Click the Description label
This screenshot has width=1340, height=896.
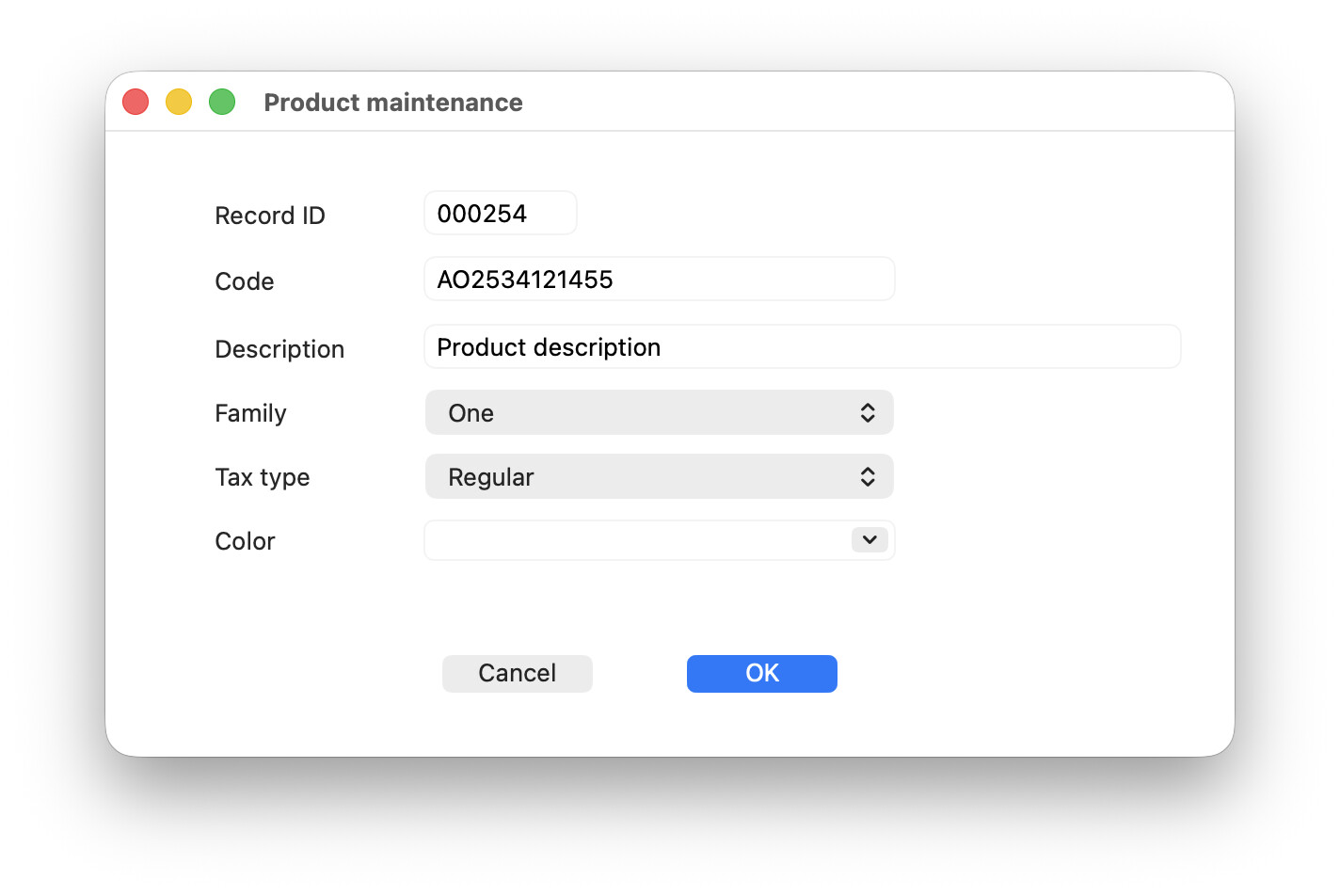[279, 349]
